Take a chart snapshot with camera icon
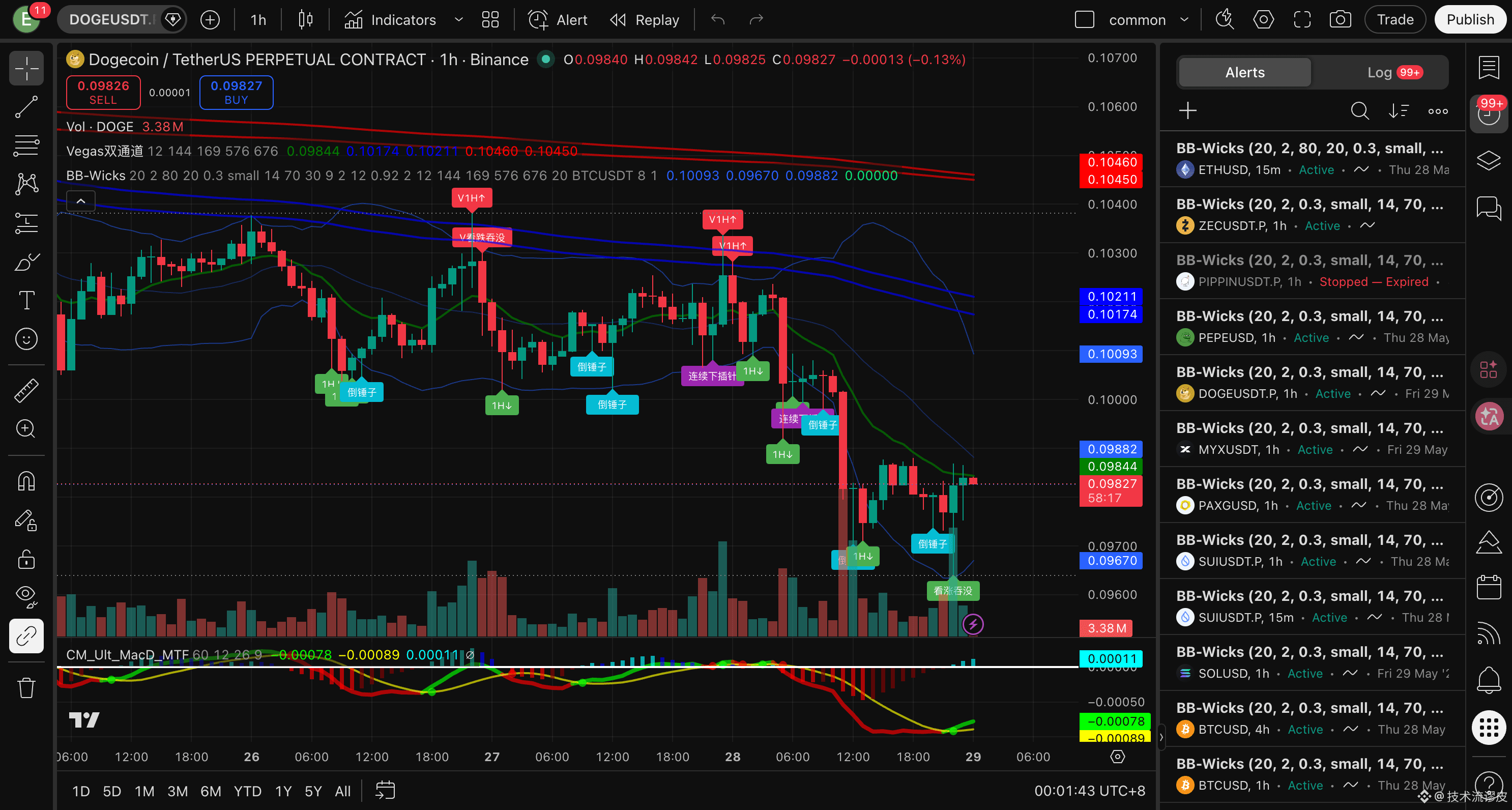The width and height of the screenshot is (1512, 810). pyautogui.click(x=1341, y=20)
